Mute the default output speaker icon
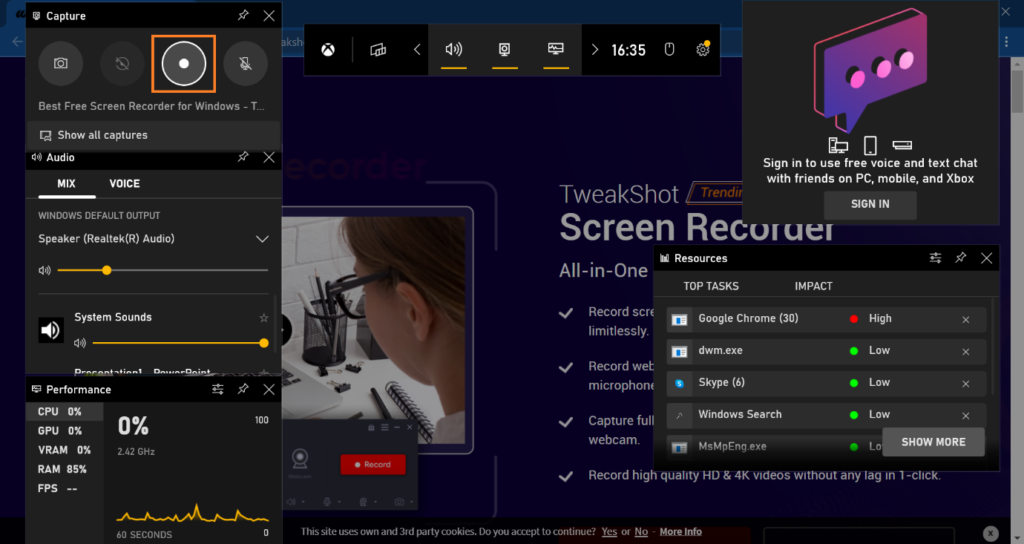The width and height of the screenshot is (1024, 544). pos(44,270)
